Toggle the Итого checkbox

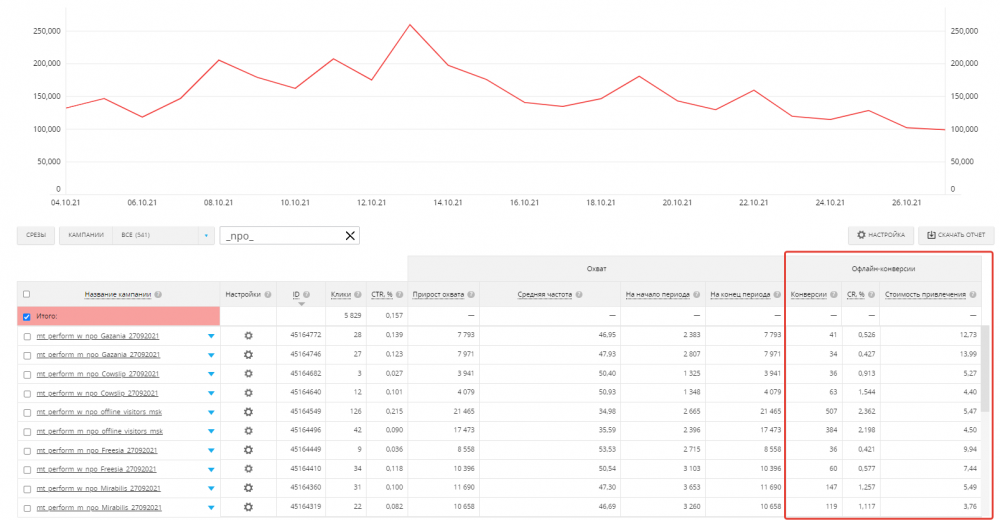click(26, 316)
